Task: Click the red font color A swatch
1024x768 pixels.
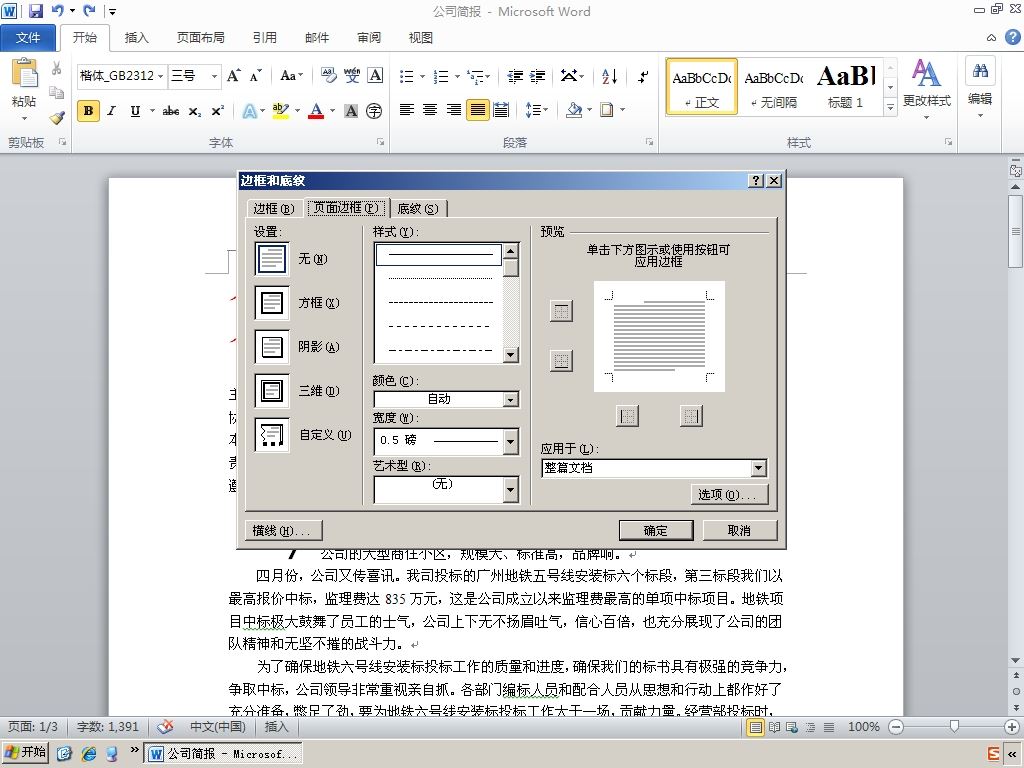Action: pyautogui.click(x=316, y=111)
